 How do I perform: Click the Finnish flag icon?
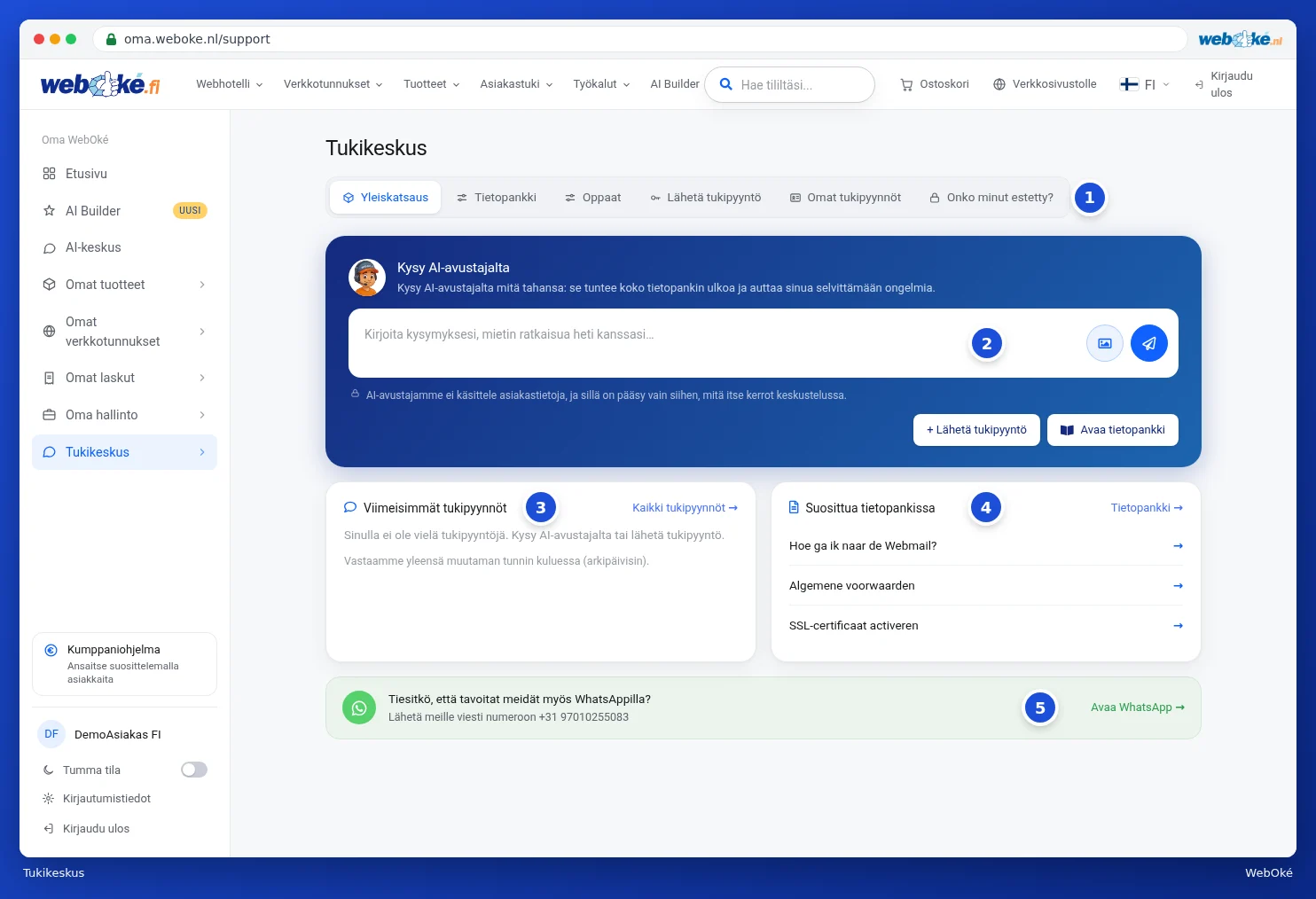pos(1129,84)
